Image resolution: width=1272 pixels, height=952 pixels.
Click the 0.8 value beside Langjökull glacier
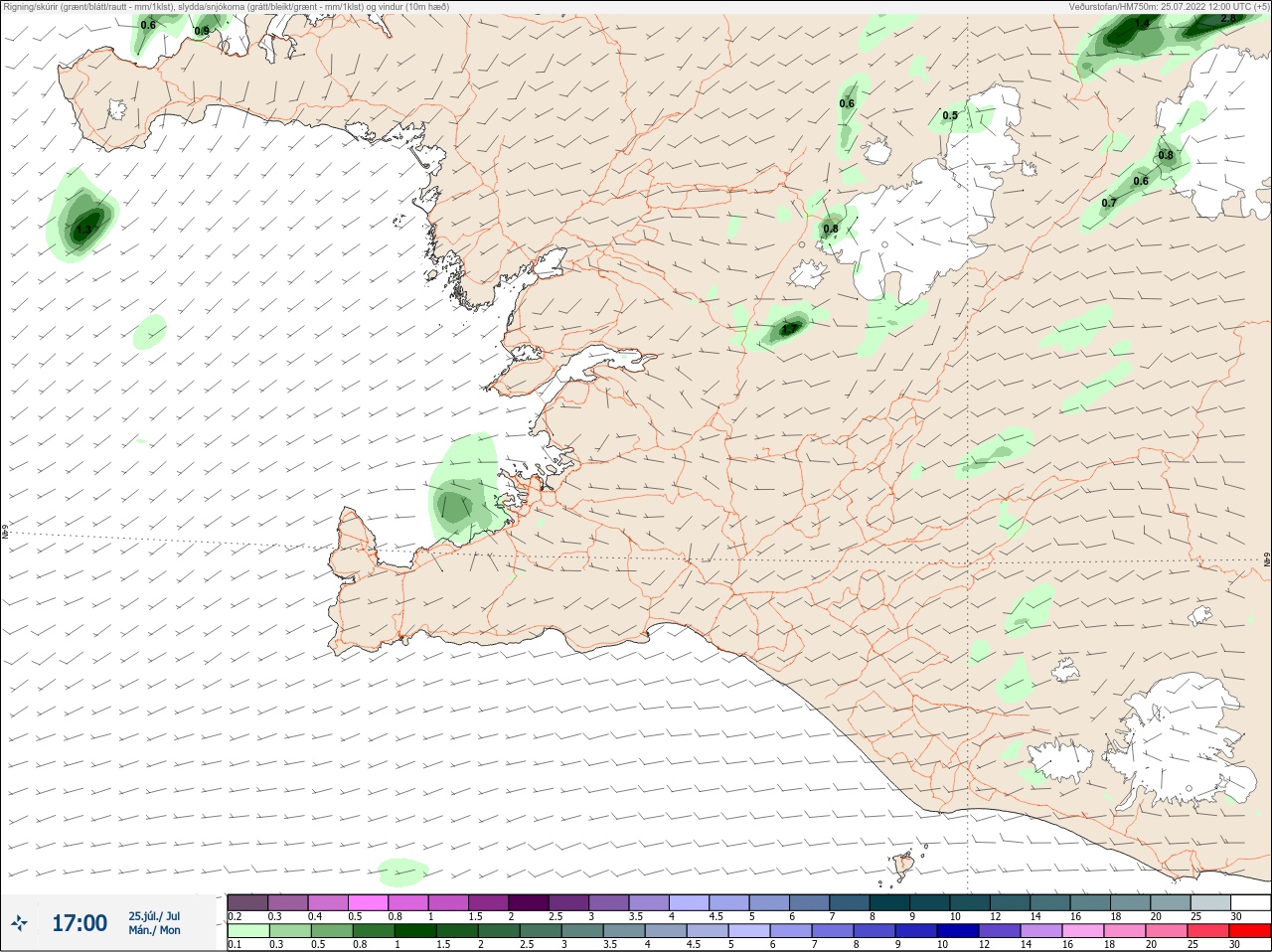tap(831, 229)
